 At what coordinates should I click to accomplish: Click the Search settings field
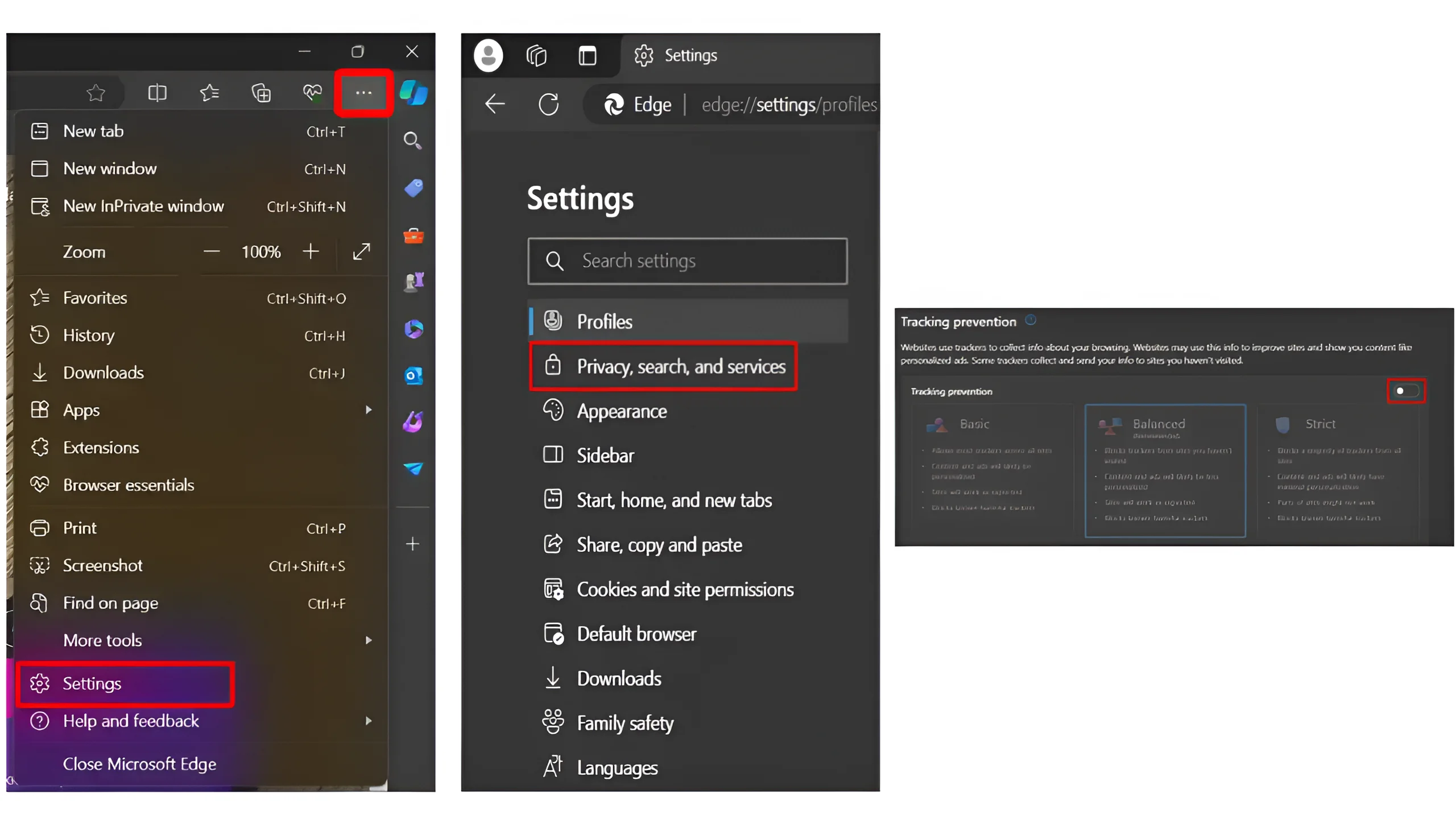pyautogui.click(x=687, y=261)
